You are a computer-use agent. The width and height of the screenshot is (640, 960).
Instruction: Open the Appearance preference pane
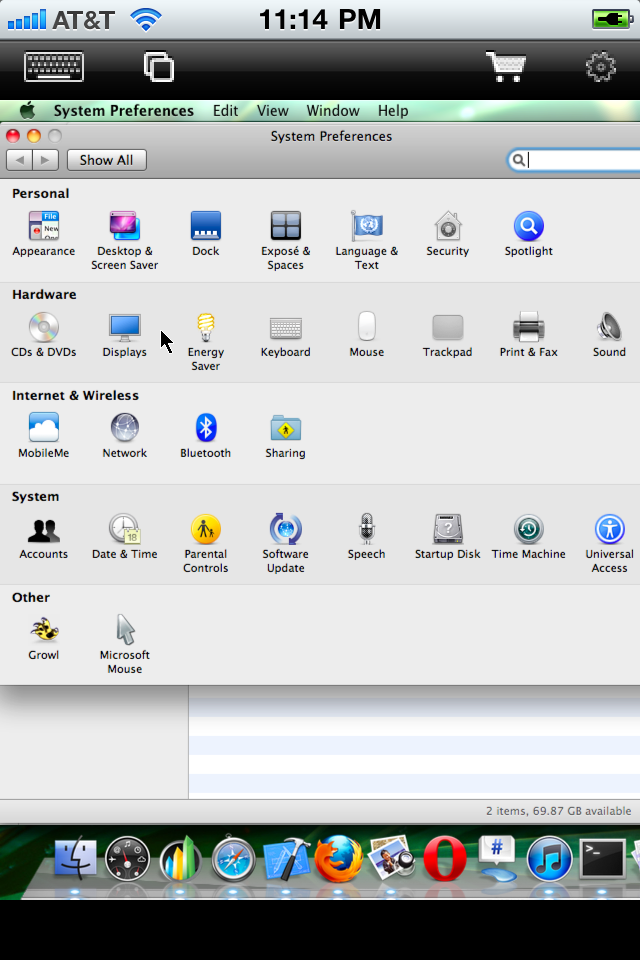tap(43, 234)
